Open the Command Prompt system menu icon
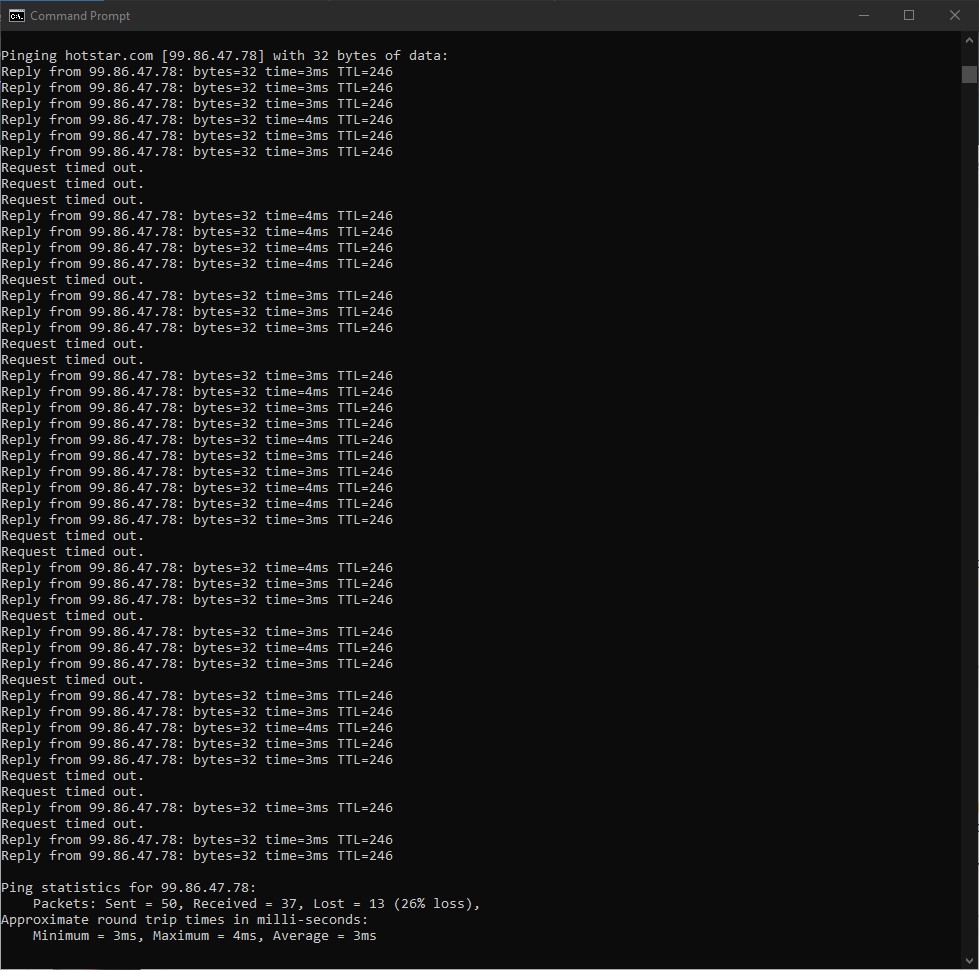 [x=17, y=15]
